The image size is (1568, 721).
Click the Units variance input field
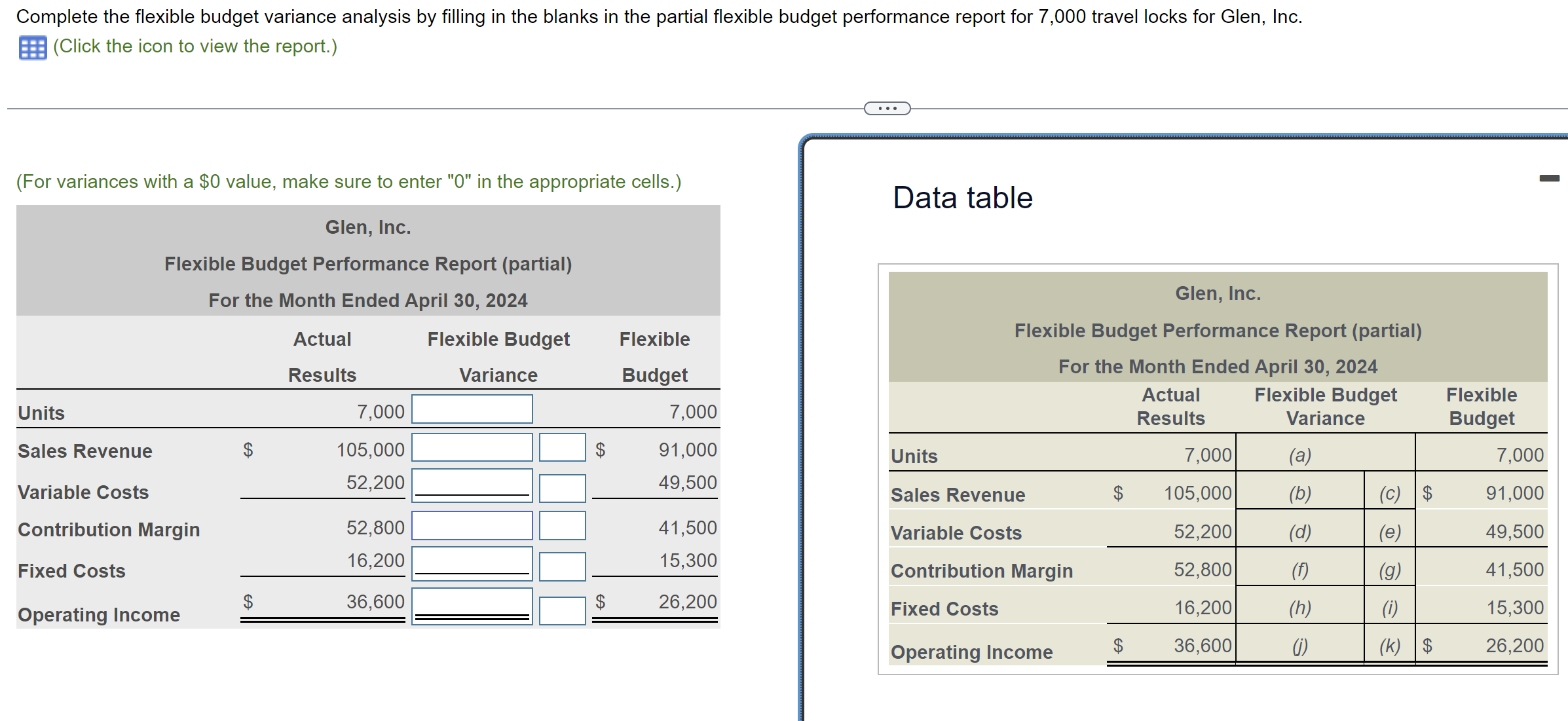pyautogui.click(x=471, y=409)
